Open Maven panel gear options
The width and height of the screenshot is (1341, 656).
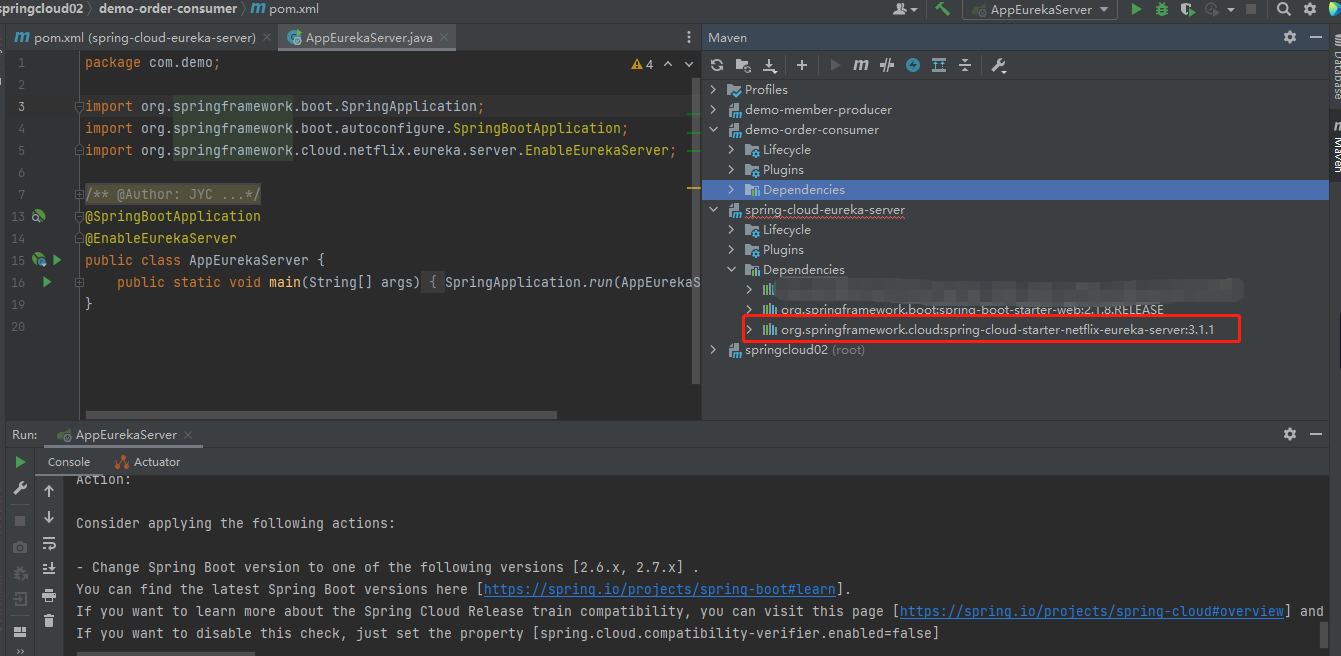[1290, 37]
